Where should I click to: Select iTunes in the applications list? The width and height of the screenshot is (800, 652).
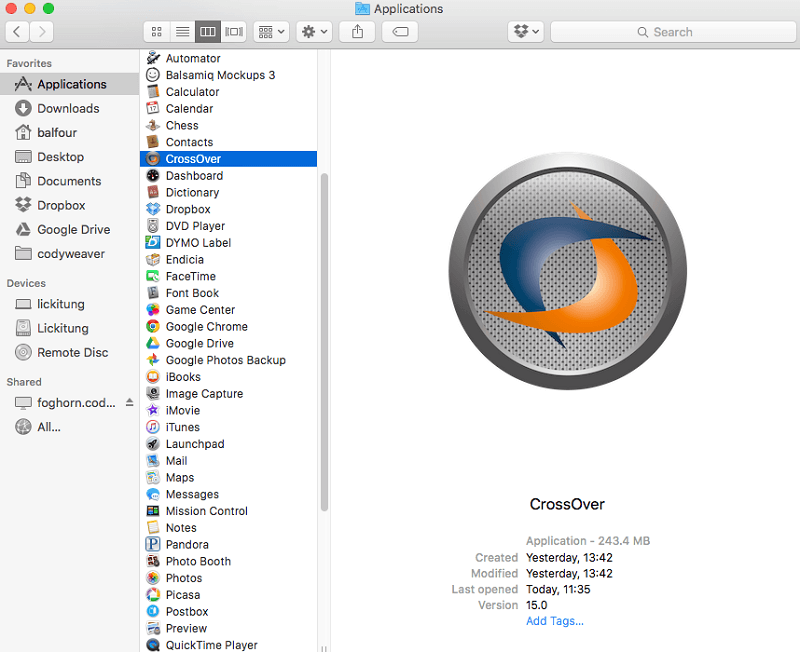(183, 427)
